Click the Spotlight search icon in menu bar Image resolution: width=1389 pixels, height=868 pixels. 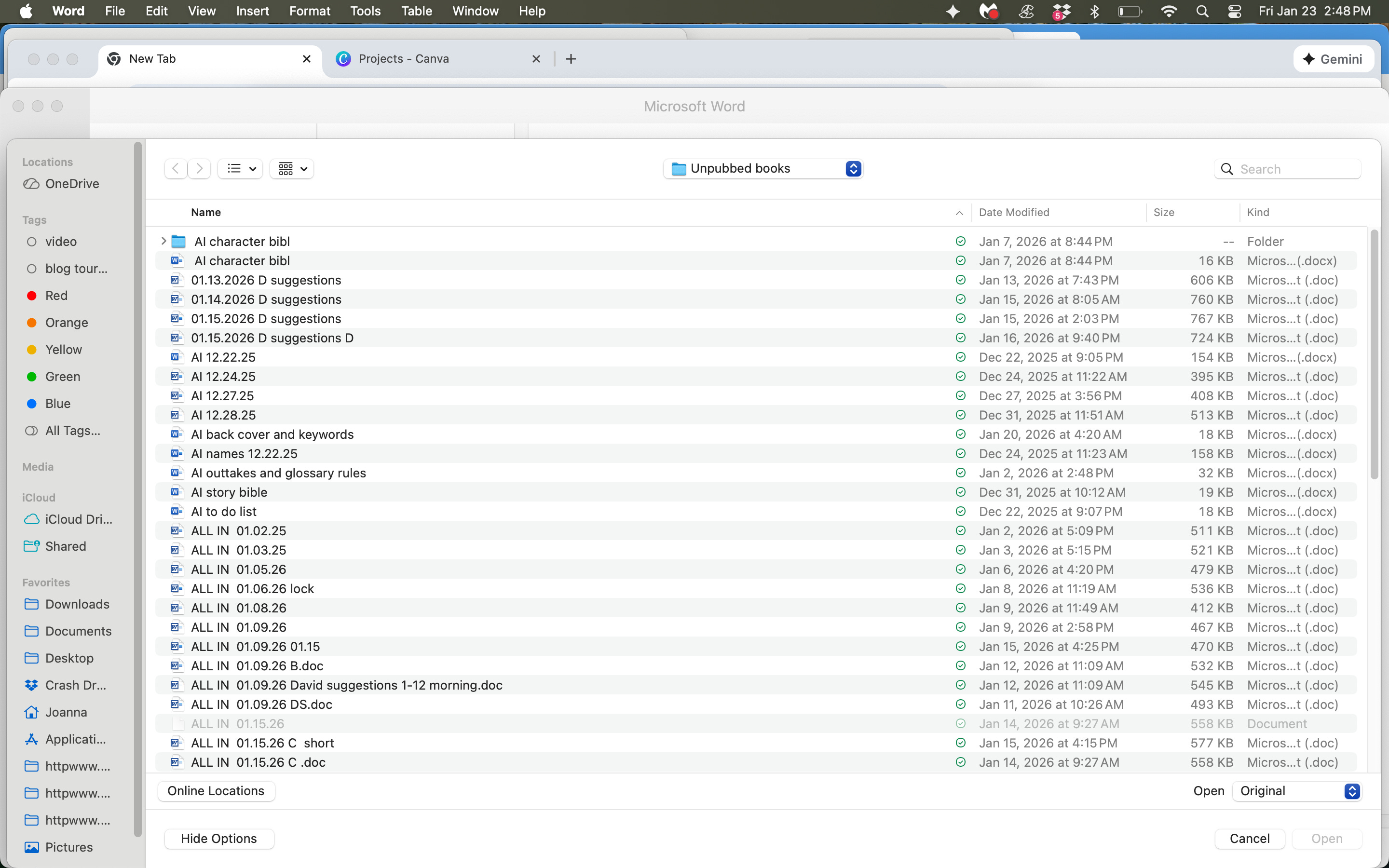tap(1202, 12)
